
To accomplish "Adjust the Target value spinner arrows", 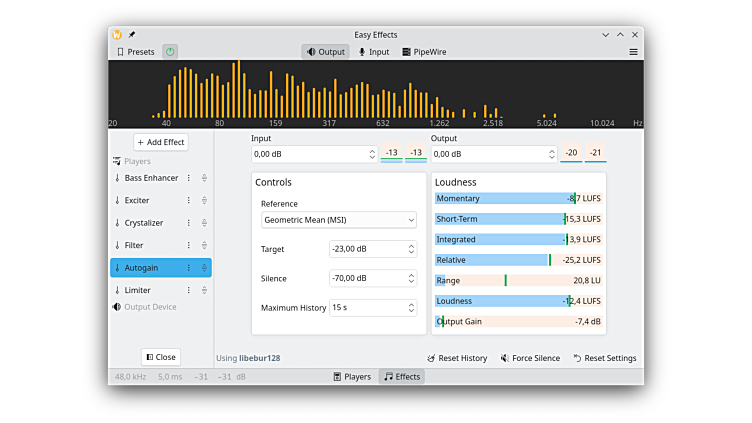I will point(411,249).
